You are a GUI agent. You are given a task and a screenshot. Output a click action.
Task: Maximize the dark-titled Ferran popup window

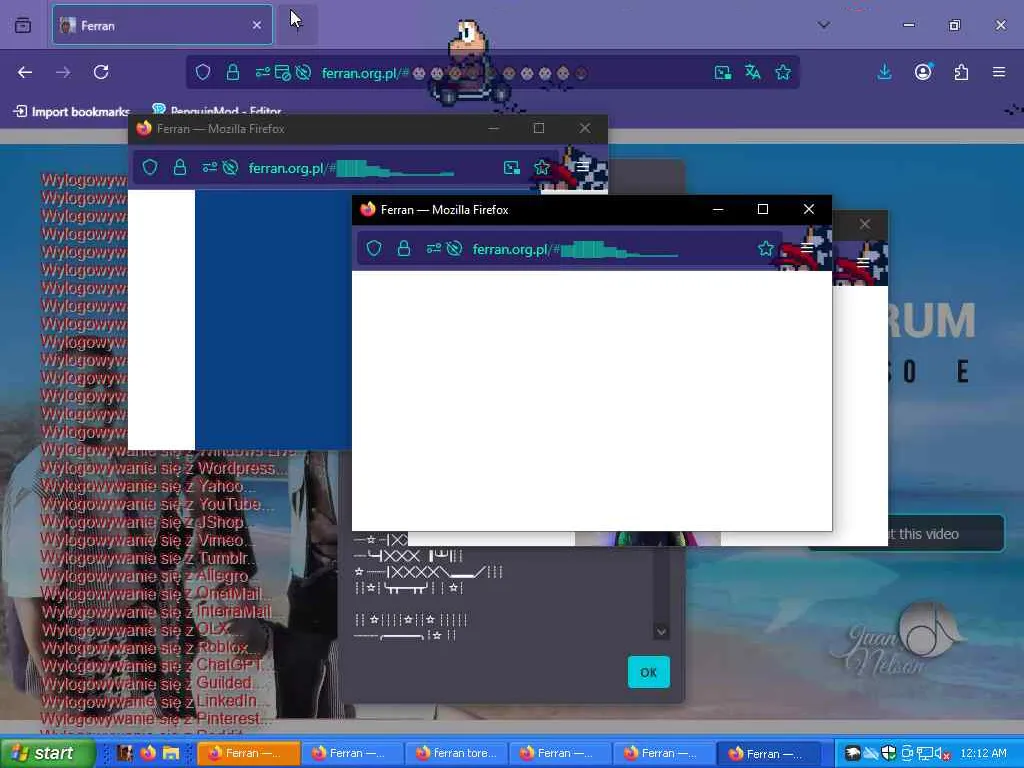(539, 128)
